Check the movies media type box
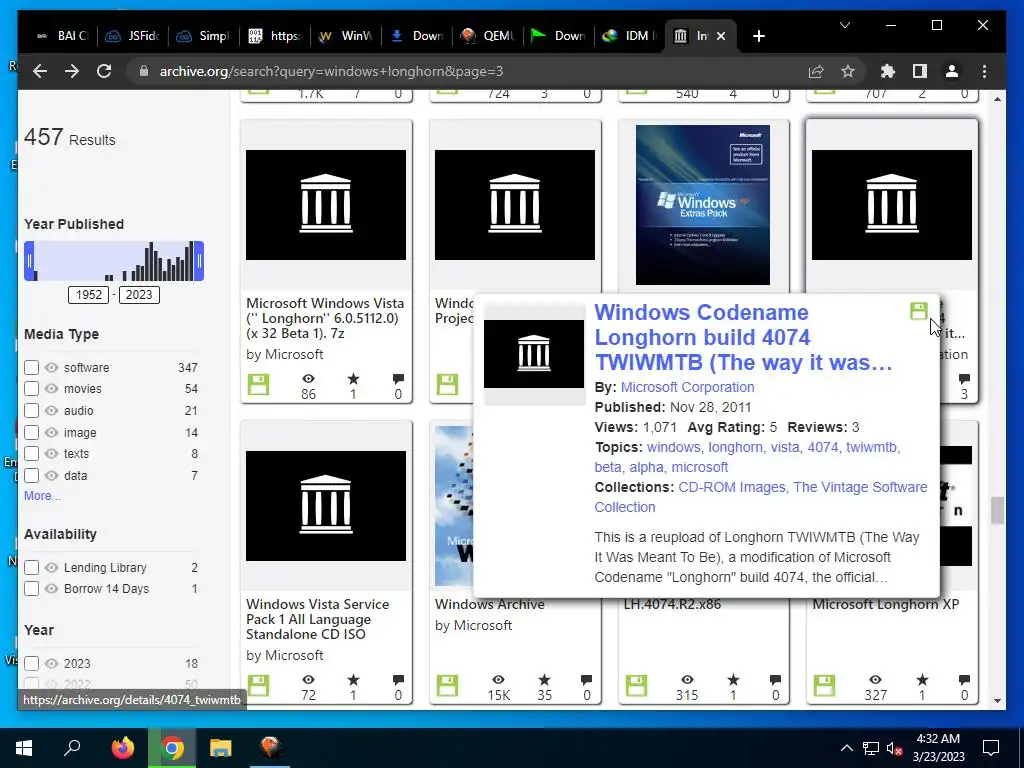 pyautogui.click(x=31, y=389)
